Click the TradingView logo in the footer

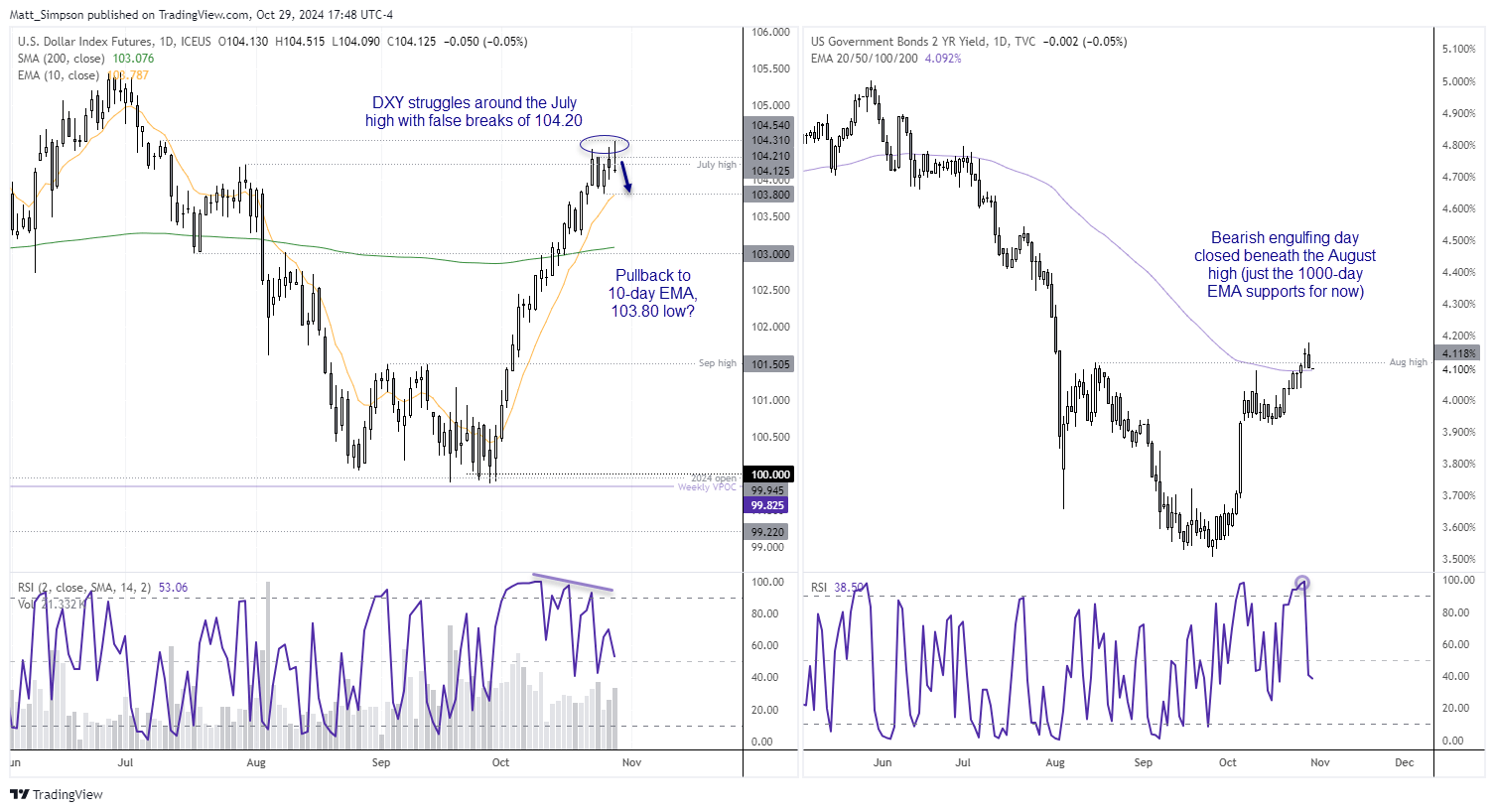point(57,794)
